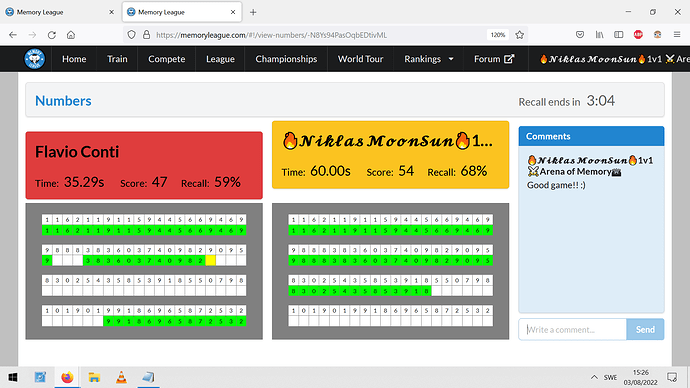Bookmark this page with star icon

(x=520, y=35)
